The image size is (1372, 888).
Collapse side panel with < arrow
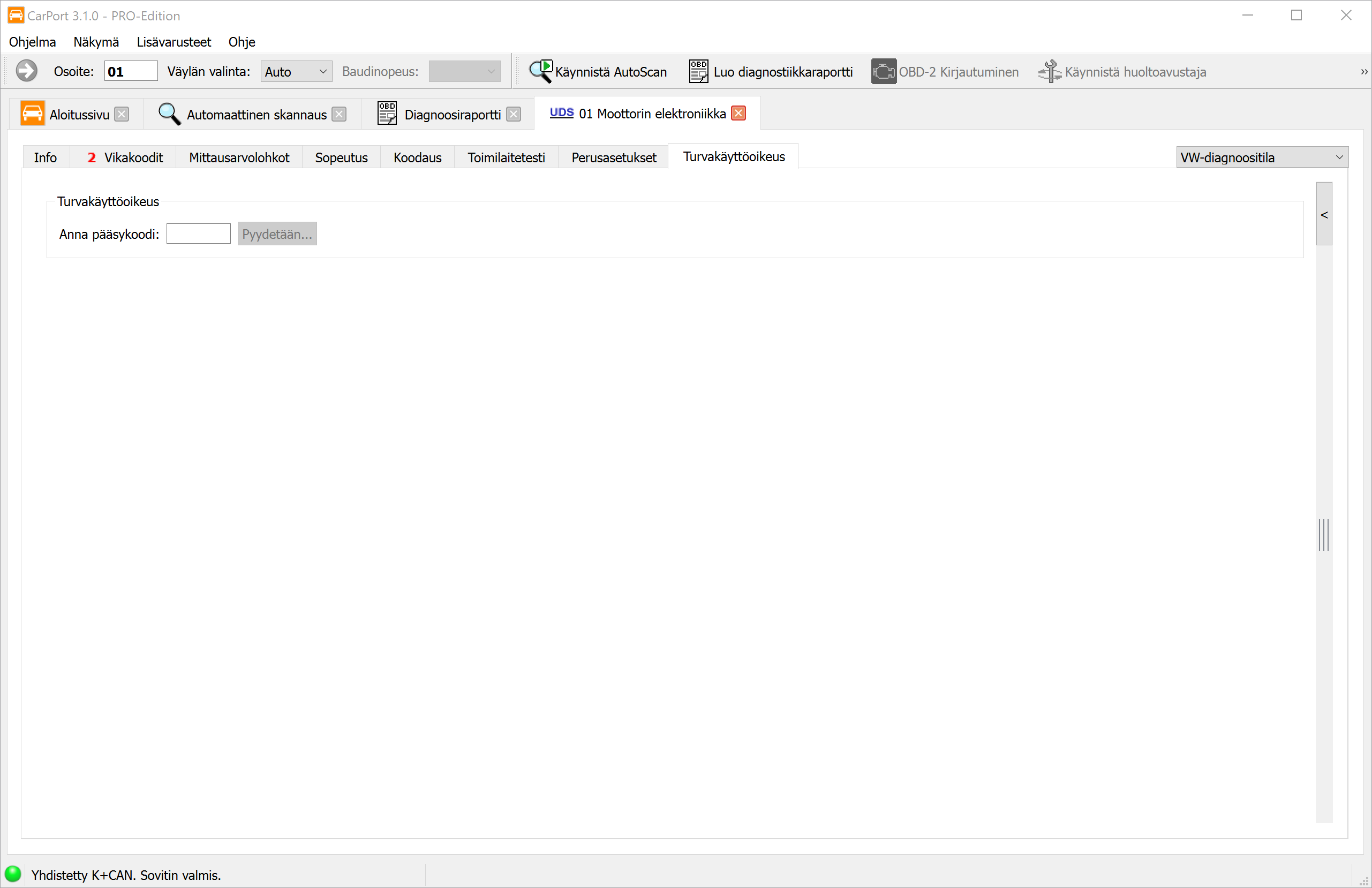pos(1324,215)
